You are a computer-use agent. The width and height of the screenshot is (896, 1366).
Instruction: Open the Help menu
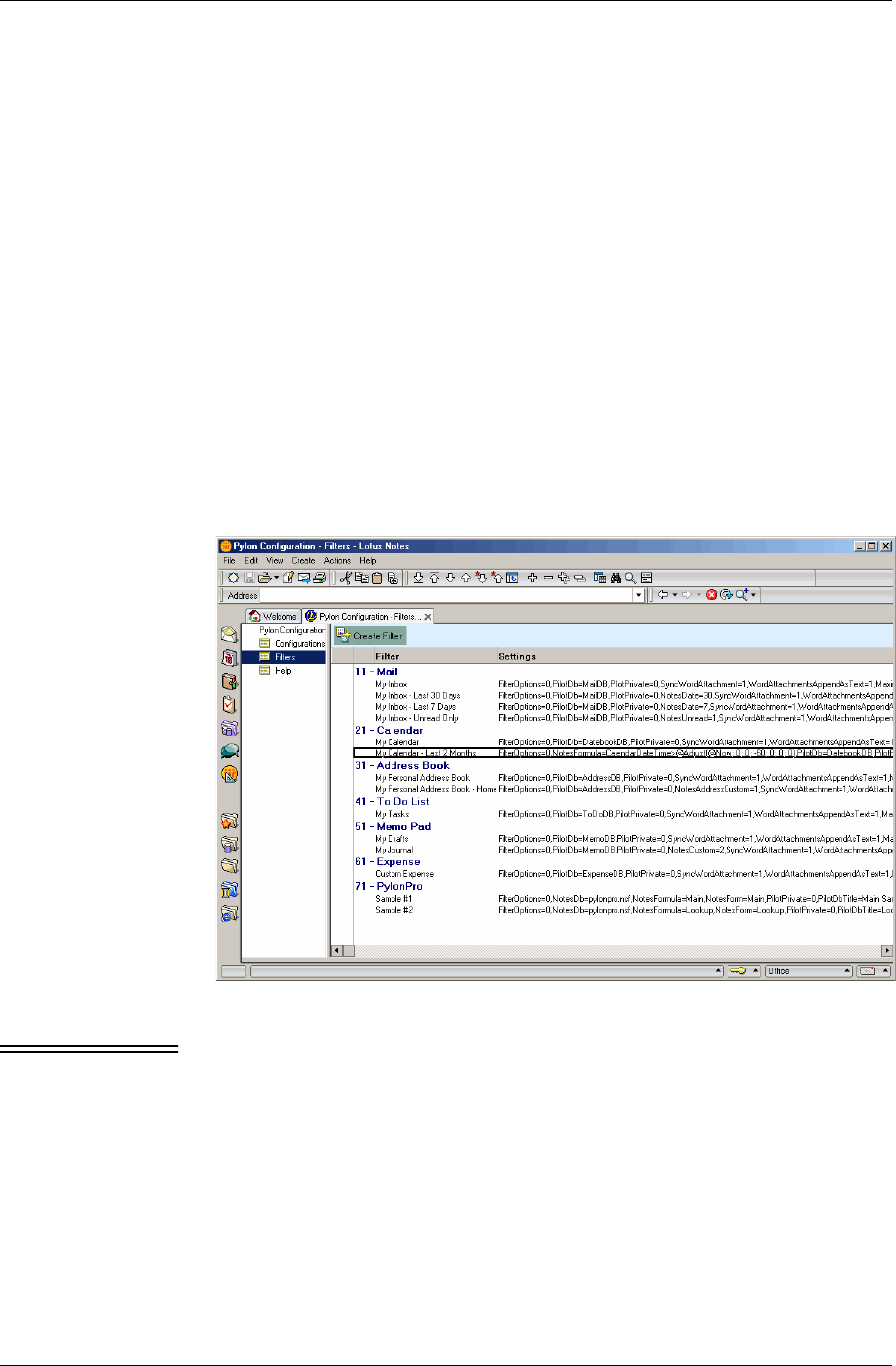click(x=368, y=561)
